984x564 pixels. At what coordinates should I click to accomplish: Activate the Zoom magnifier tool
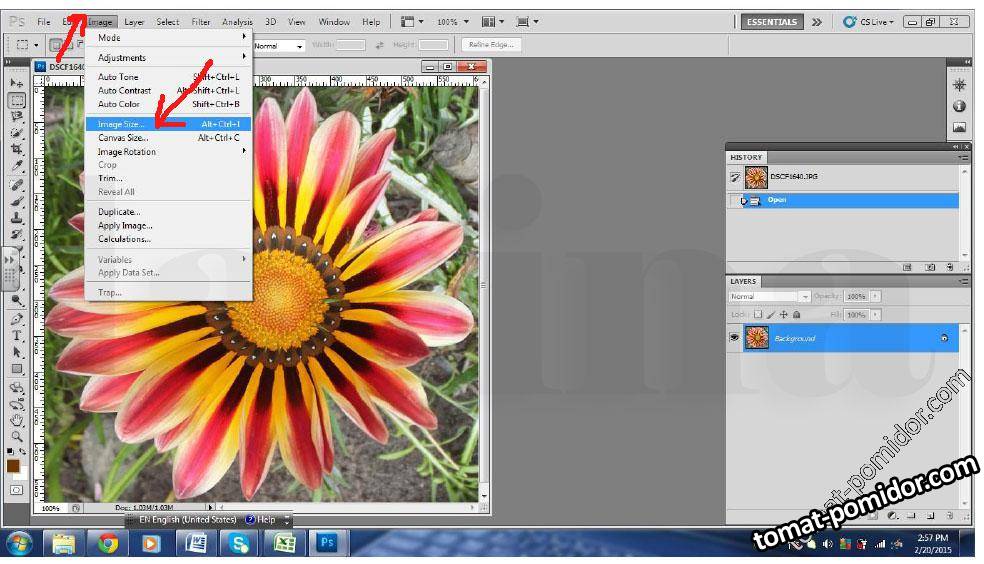[x=17, y=436]
